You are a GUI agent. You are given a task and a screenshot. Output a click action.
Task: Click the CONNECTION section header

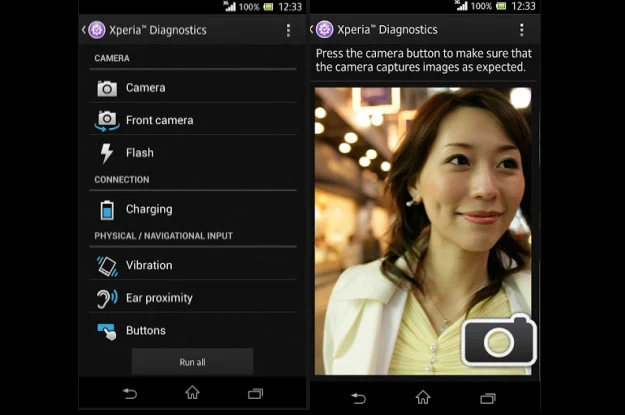pos(122,180)
